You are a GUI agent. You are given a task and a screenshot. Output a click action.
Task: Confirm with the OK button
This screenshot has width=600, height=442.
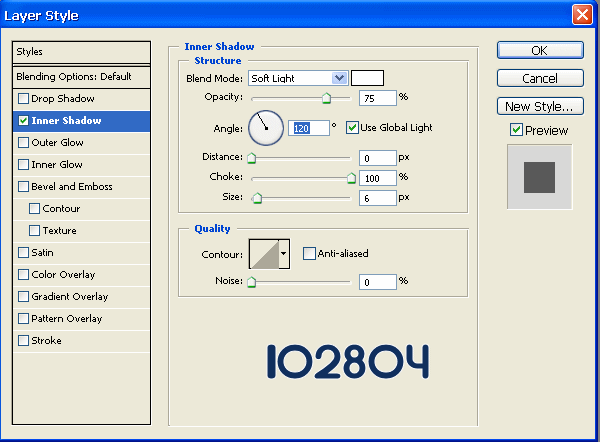(x=540, y=50)
